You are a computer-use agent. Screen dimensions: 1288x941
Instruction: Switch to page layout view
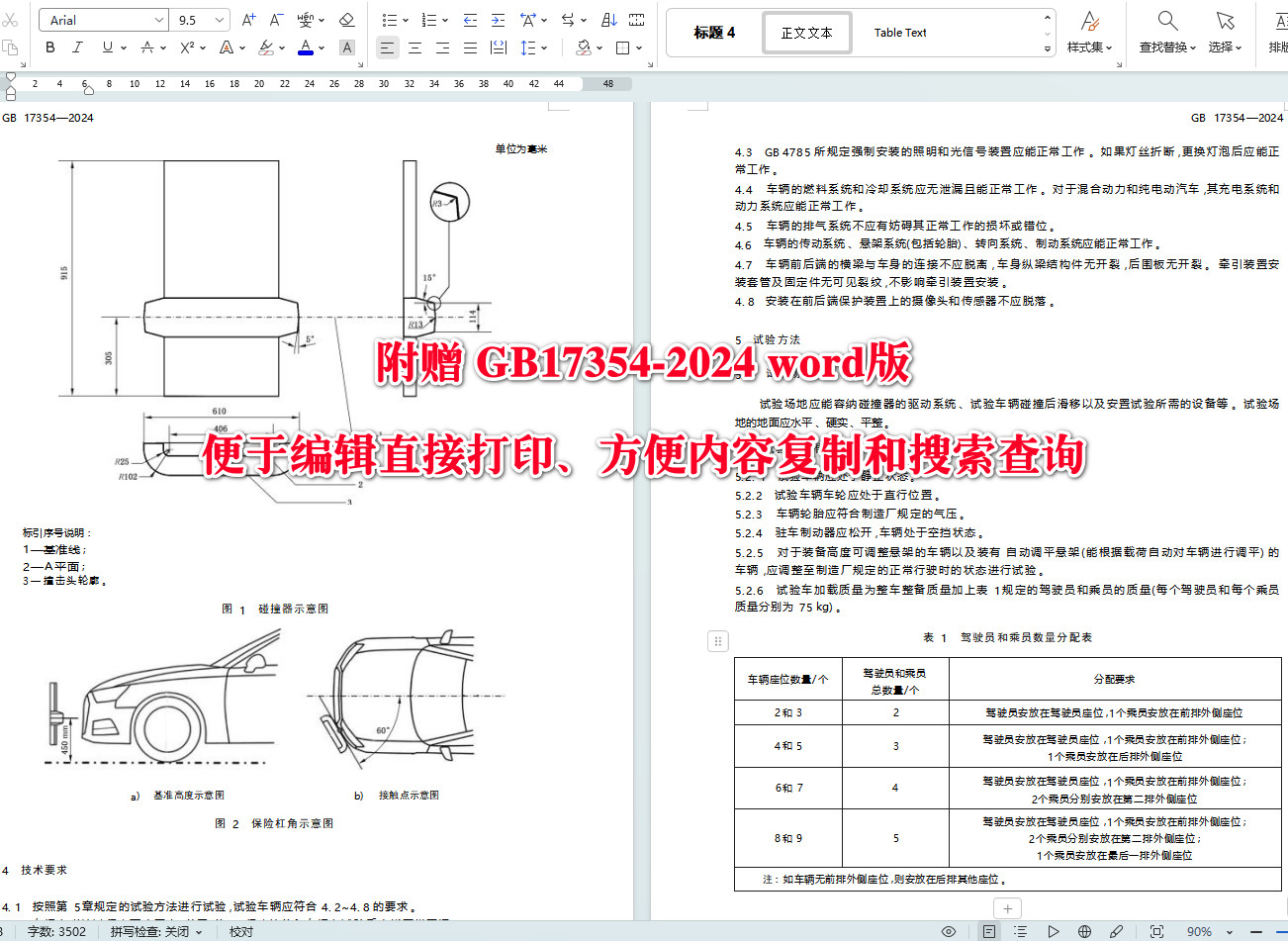click(988, 931)
